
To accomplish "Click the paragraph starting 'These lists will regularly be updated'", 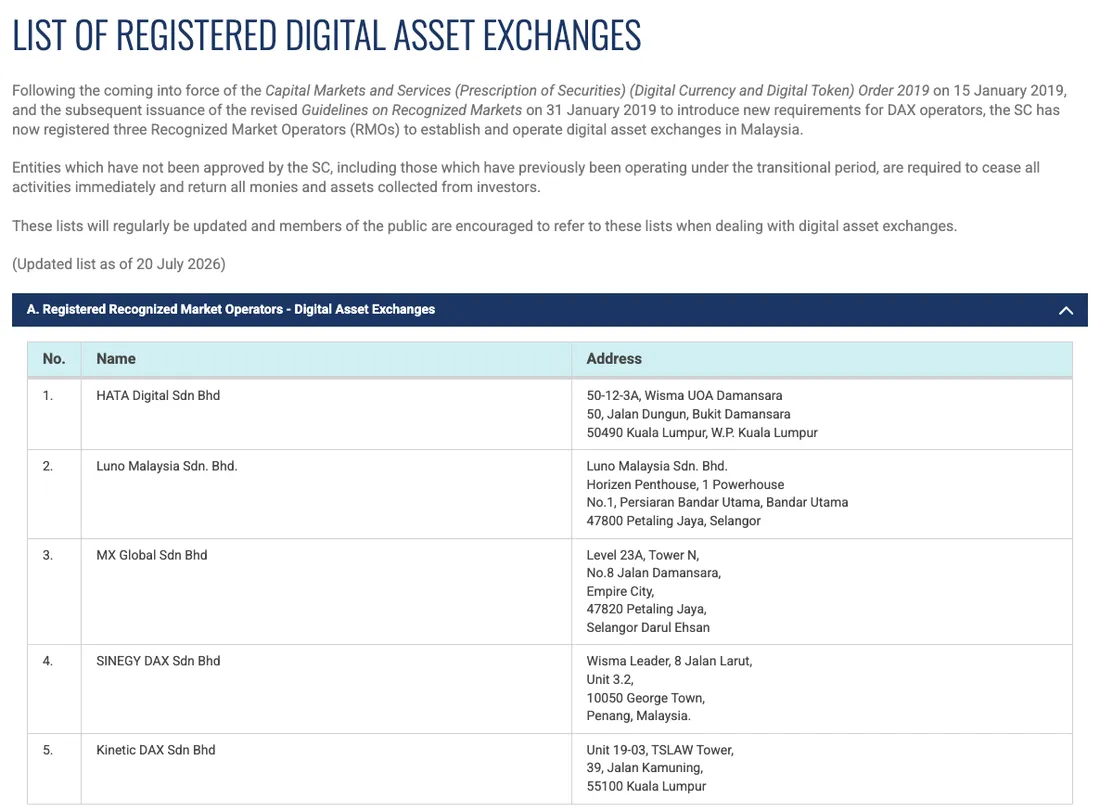I will (x=484, y=226).
